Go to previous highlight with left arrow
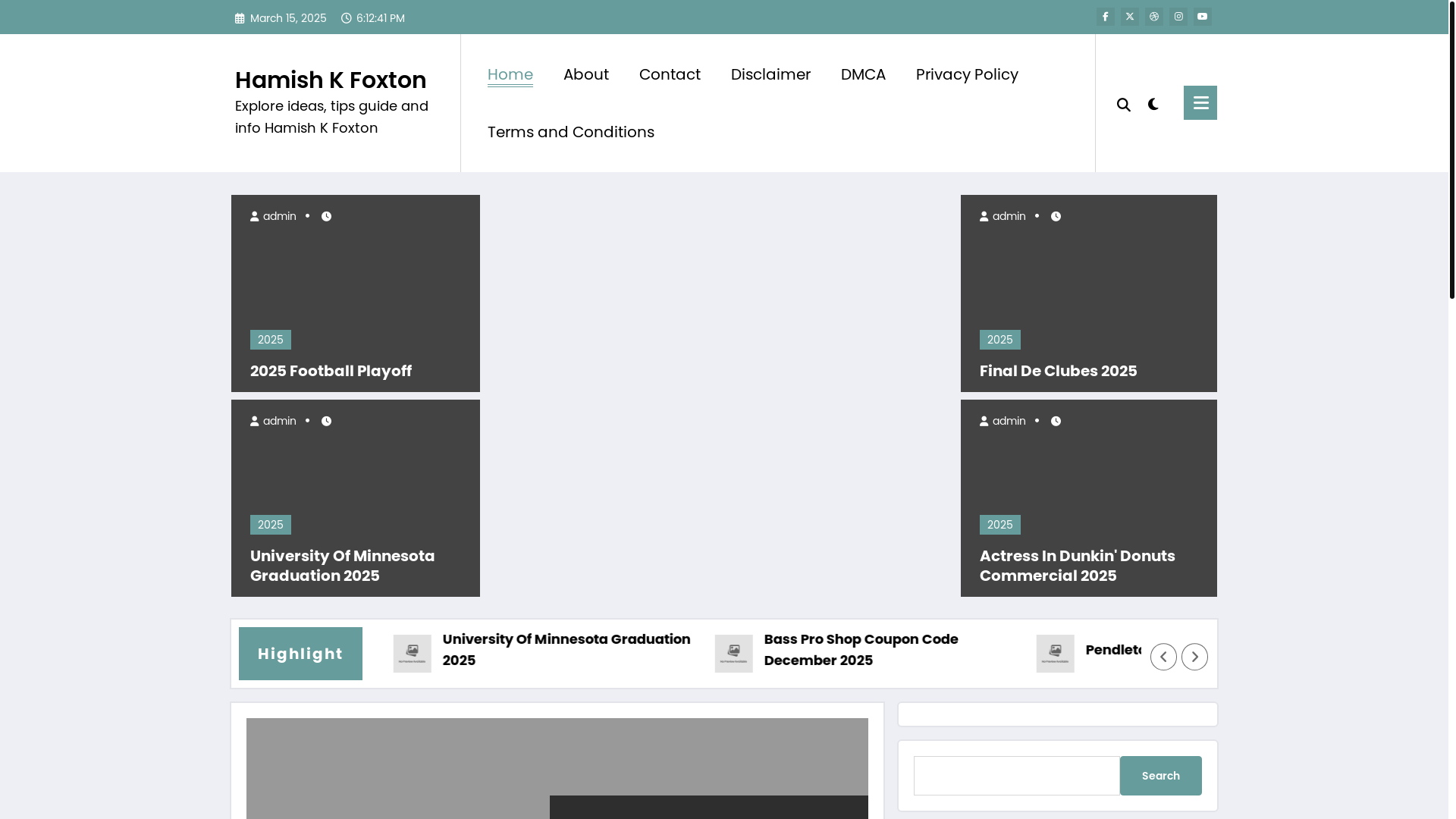Viewport: 1456px width, 819px height. point(1163,657)
